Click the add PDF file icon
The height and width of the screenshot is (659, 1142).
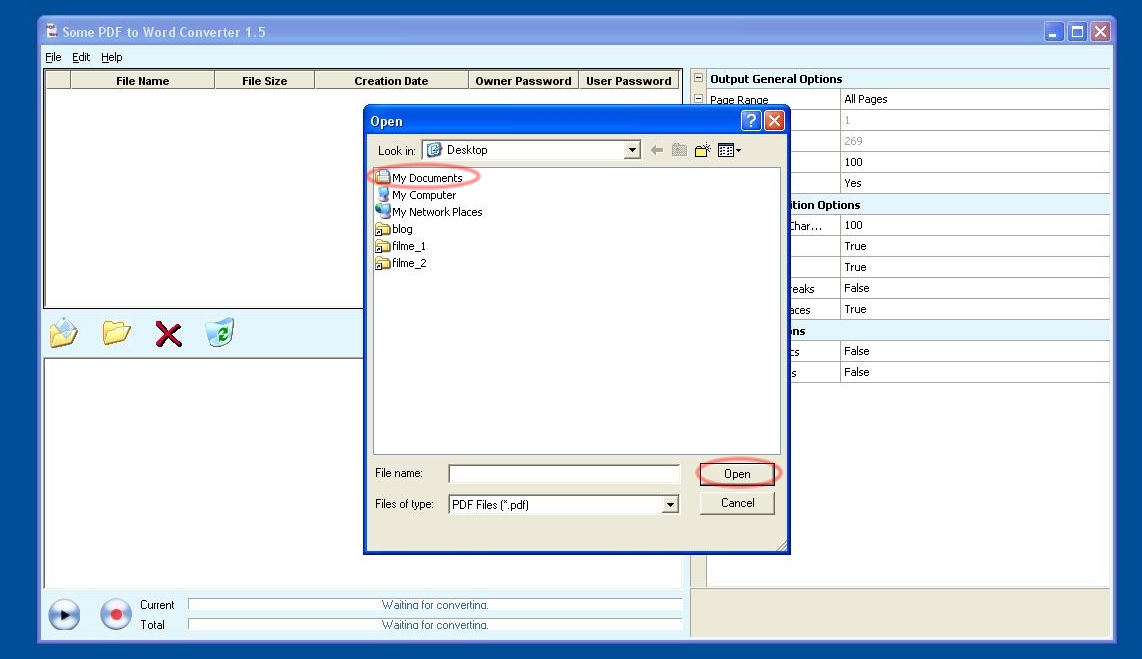coord(63,333)
